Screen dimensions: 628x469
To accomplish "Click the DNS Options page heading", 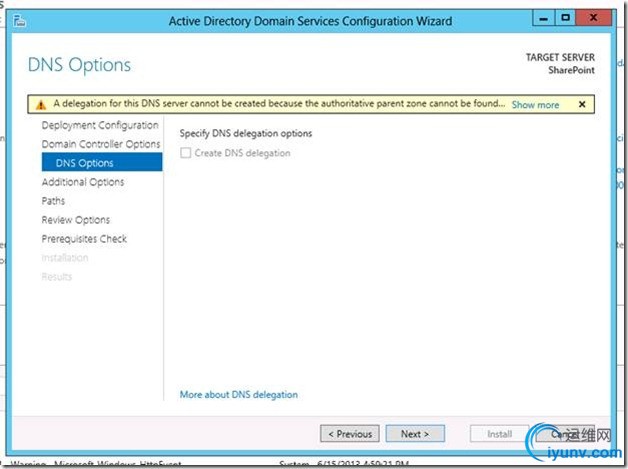I will coord(79,65).
